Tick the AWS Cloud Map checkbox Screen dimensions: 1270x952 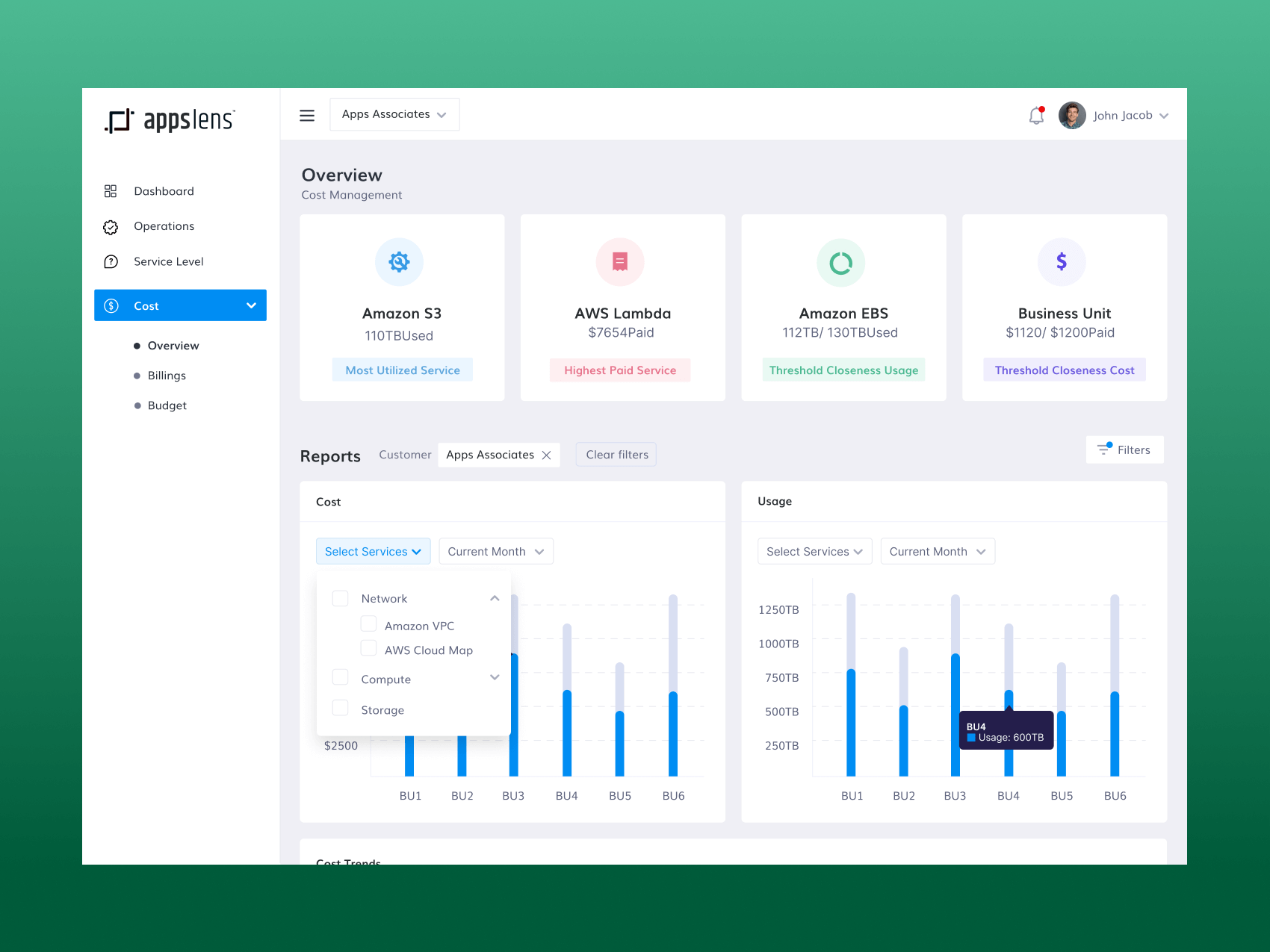tap(368, 648)
